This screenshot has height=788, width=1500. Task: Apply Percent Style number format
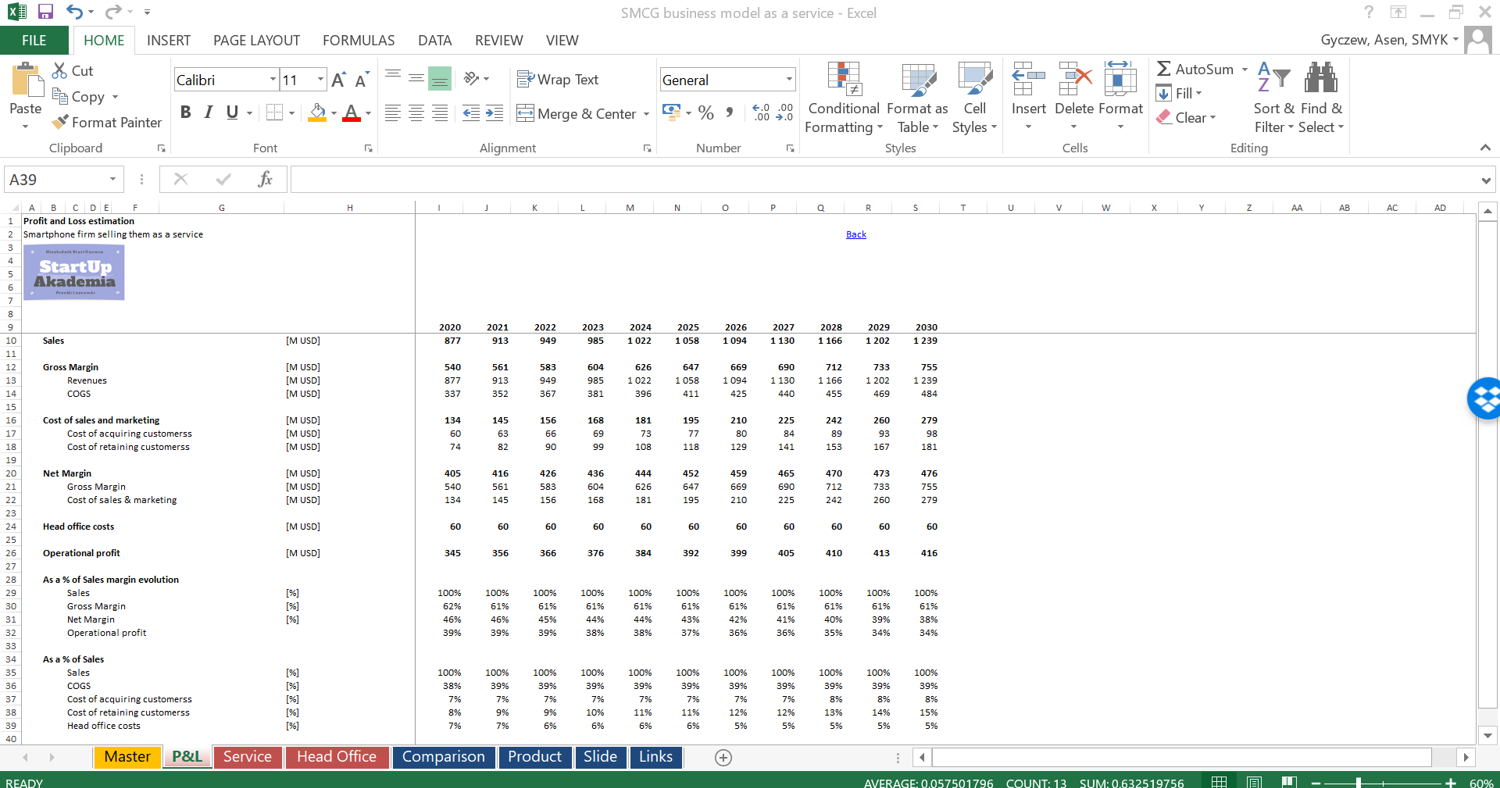click(707, 114)
